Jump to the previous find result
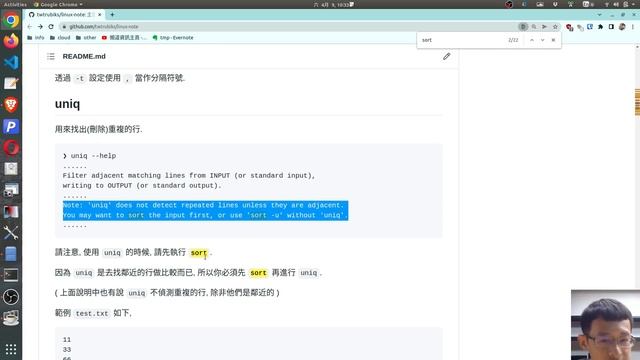This screenshot has width=640, height=360. (532, 40)
